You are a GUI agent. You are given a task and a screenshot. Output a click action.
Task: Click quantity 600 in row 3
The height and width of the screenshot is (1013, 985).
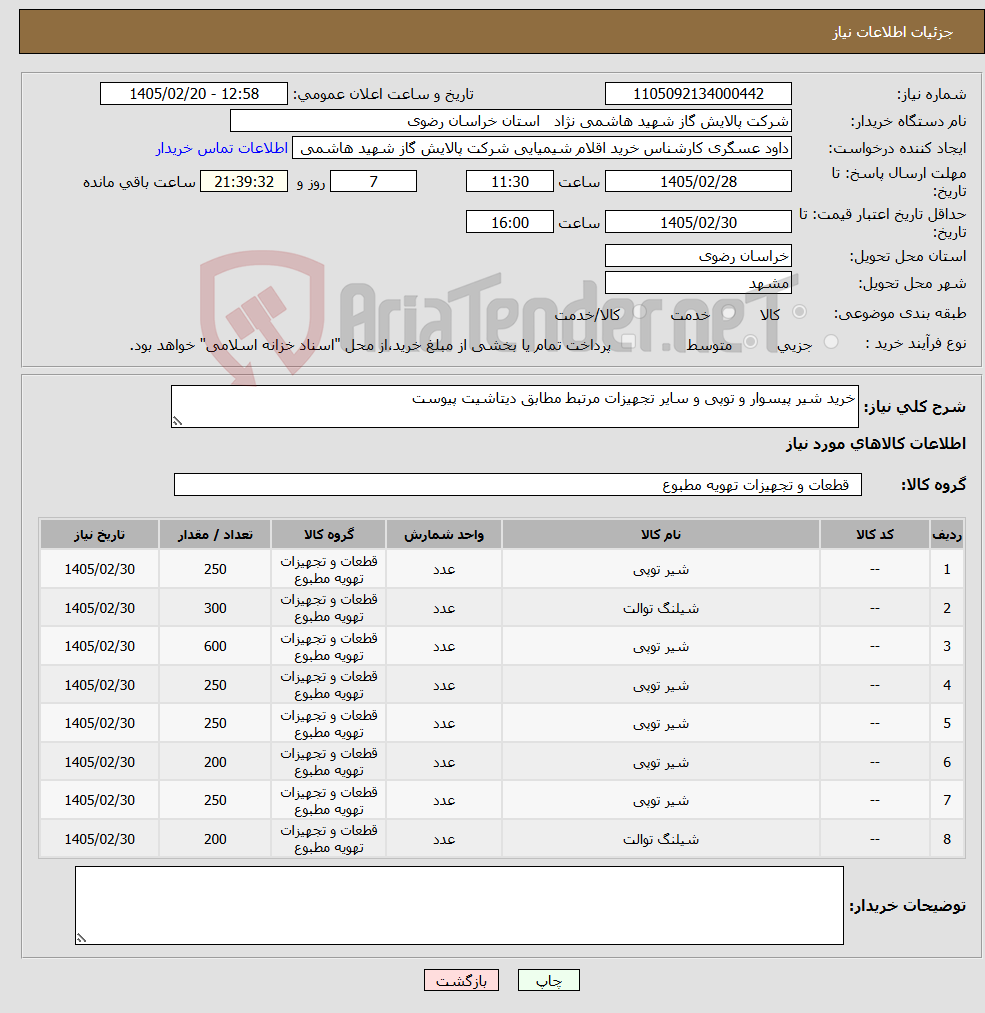click(x=215, y=646)
